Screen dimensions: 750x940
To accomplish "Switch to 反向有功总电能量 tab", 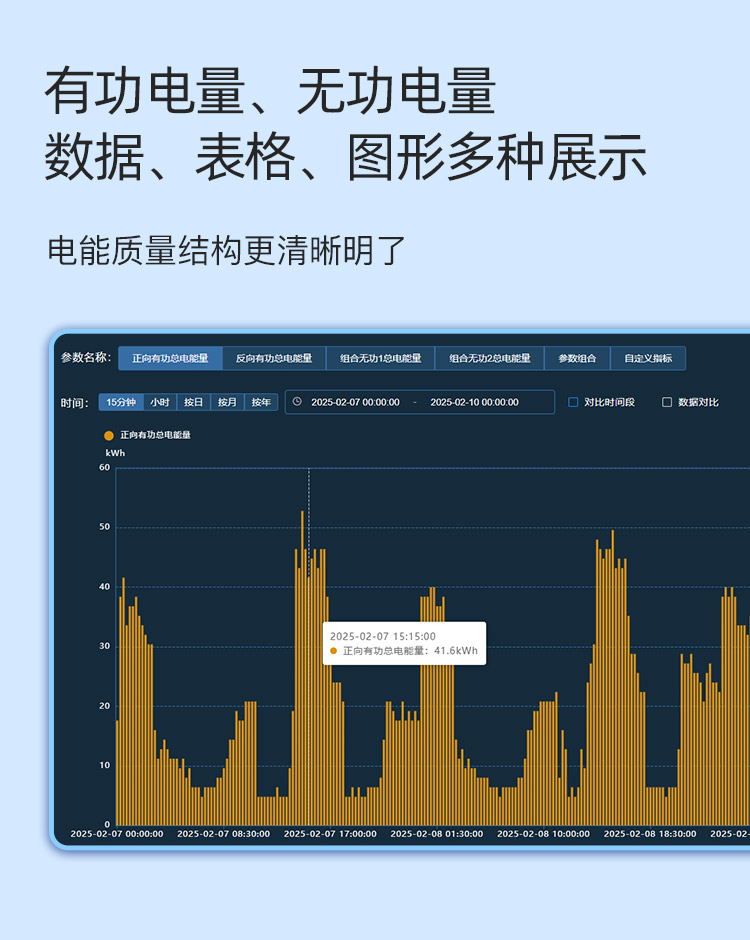I will [274, 358].
